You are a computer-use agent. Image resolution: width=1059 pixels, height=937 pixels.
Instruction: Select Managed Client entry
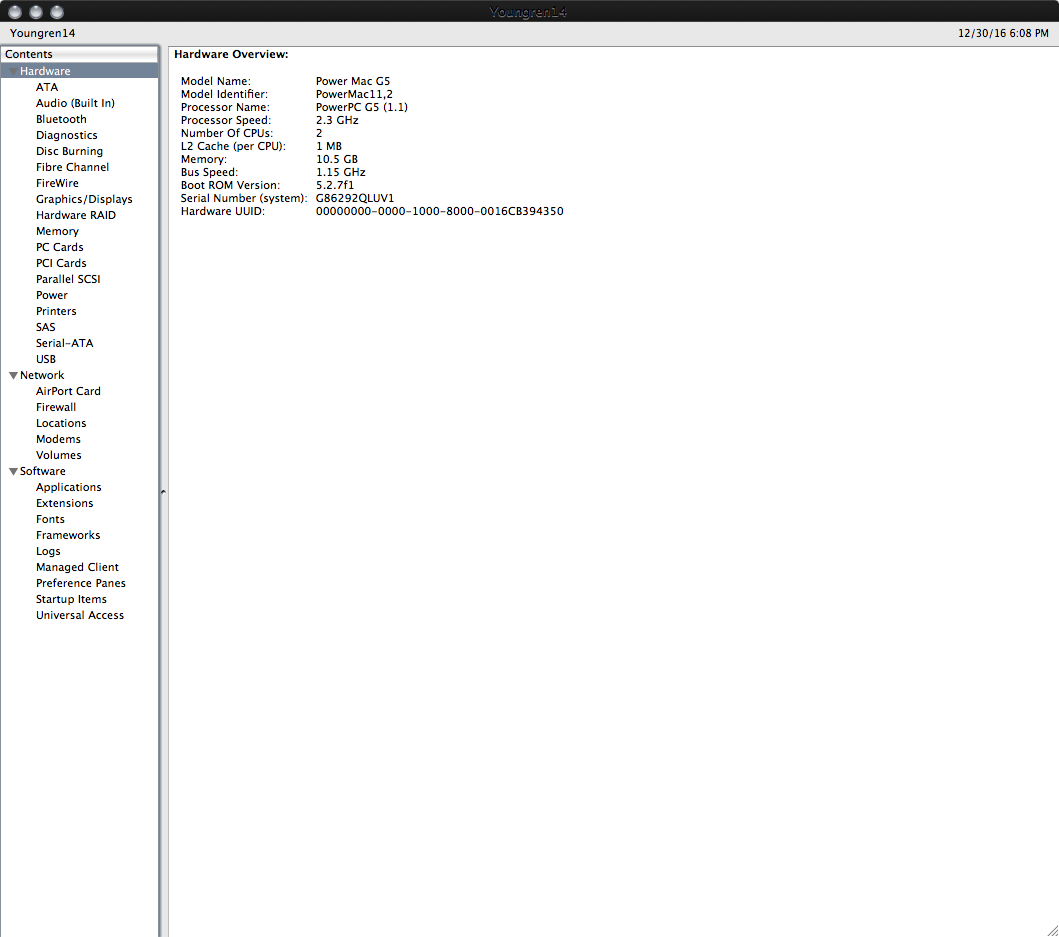(x=77, y=567)
